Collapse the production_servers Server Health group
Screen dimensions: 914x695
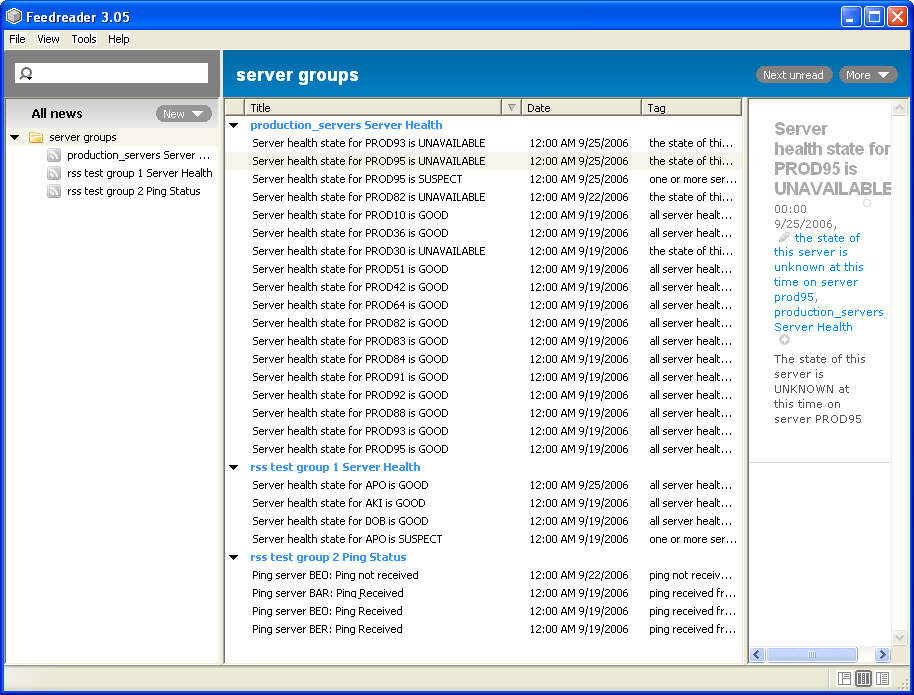point(234,126)
